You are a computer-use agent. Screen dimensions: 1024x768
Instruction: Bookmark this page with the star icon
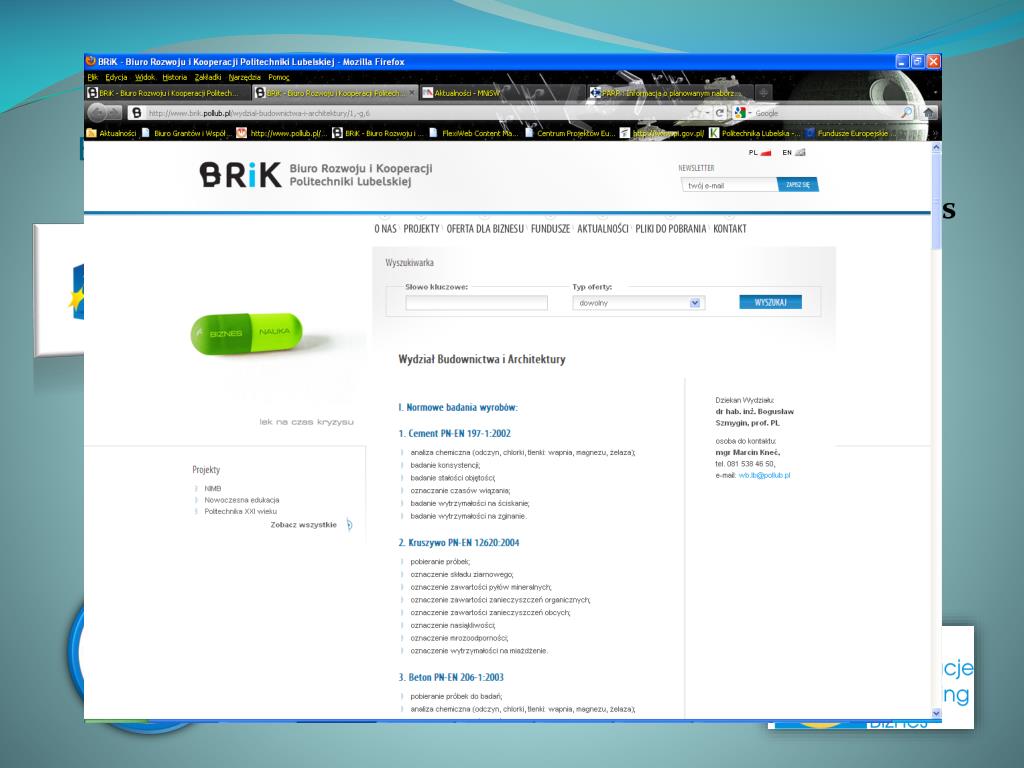(696, 113)
